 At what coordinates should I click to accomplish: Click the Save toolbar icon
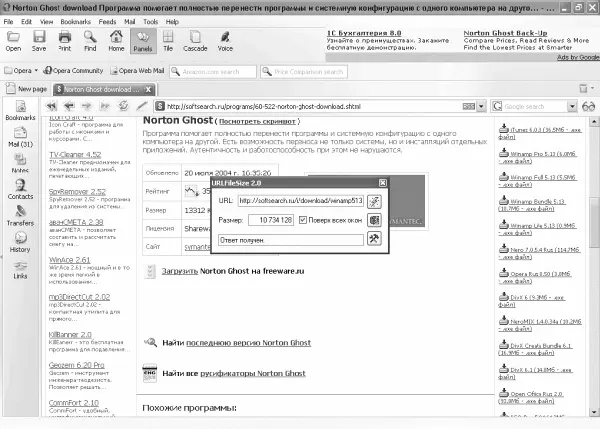point(39,41)
